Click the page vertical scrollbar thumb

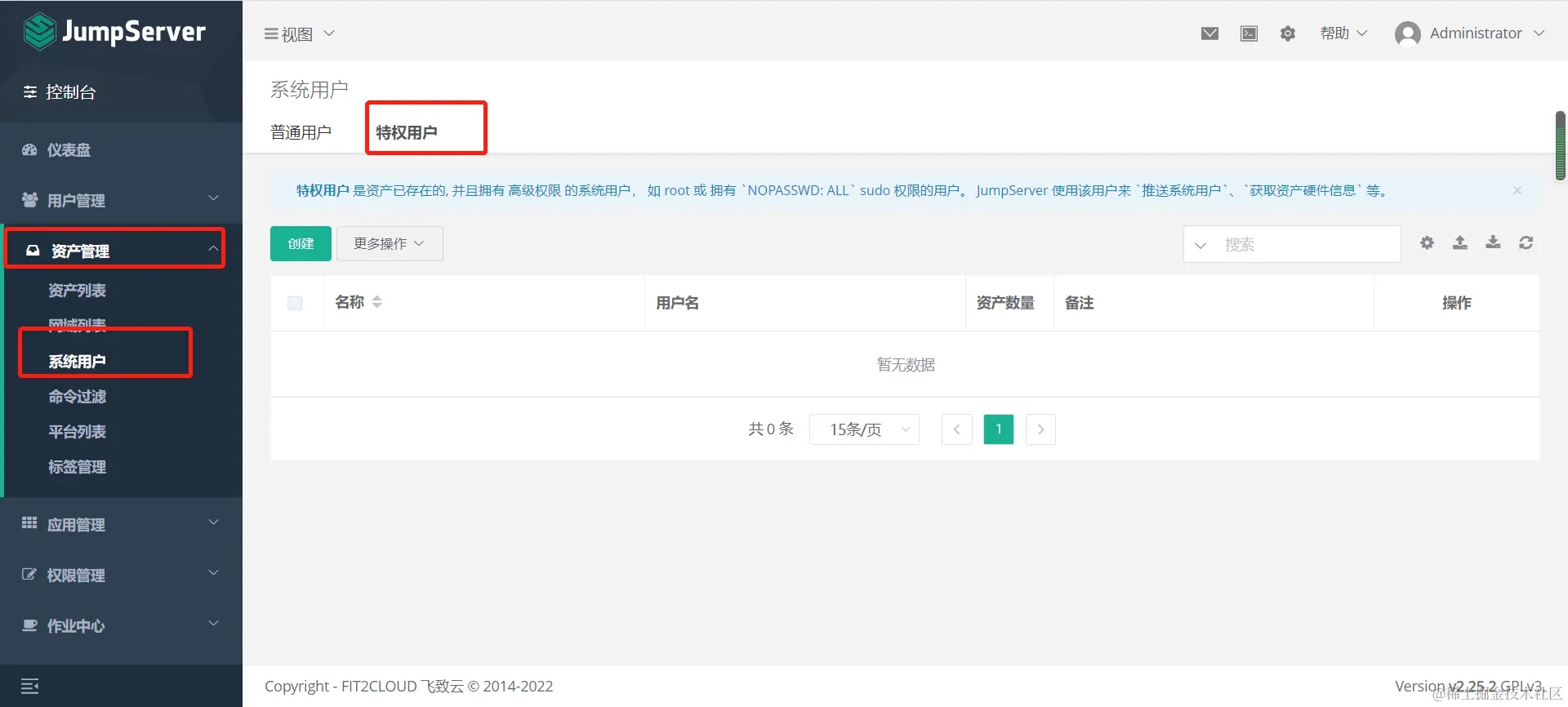tap(1561, 145)
